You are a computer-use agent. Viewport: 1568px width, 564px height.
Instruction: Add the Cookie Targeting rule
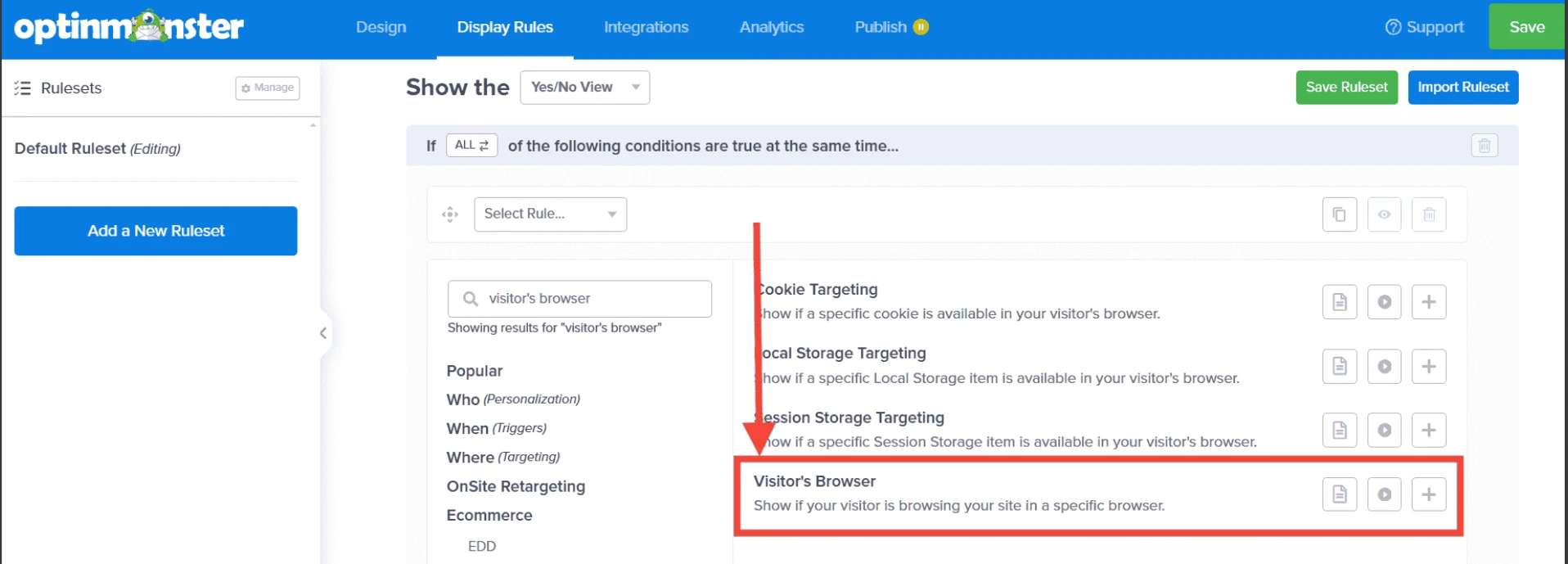tap(1429, 302)
